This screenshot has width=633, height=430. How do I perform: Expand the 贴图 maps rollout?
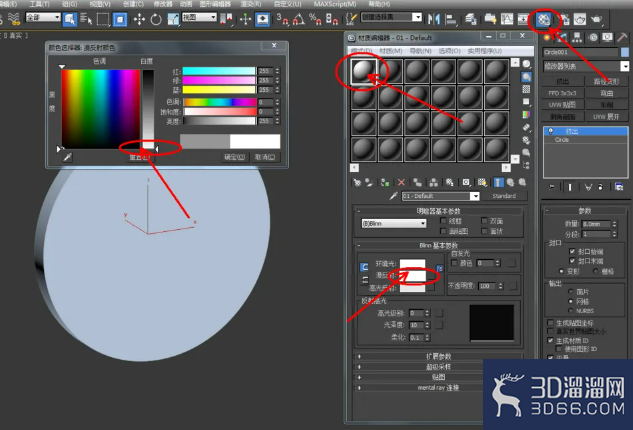438,377
